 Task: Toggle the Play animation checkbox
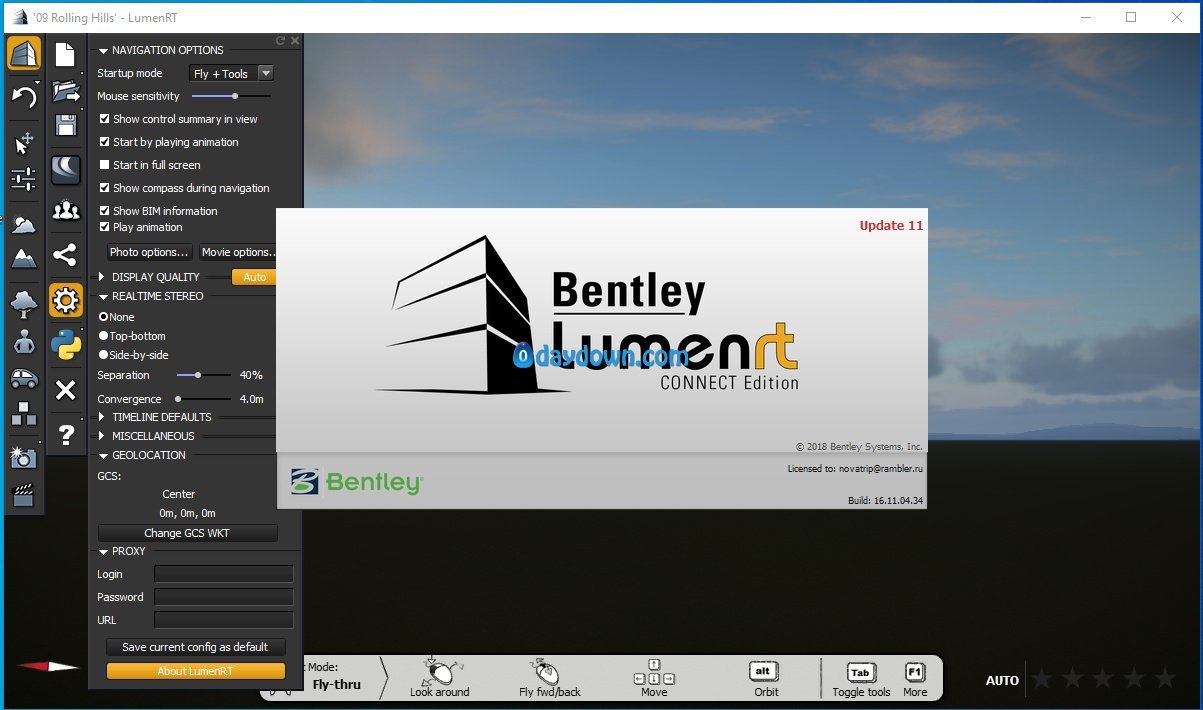105,227
